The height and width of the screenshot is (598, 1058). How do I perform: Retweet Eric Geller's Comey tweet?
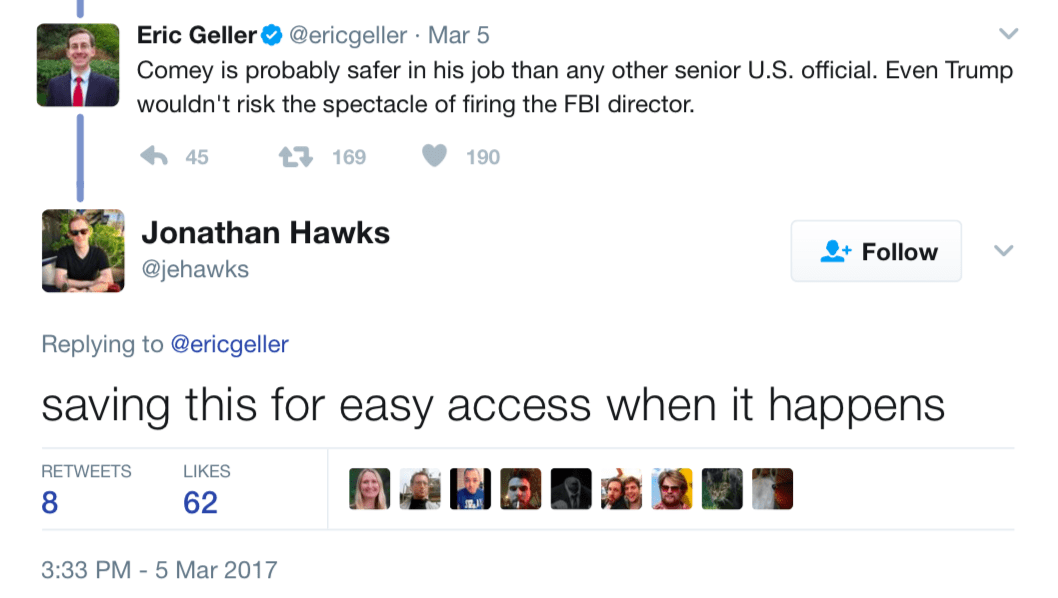[x=293, y=156]
